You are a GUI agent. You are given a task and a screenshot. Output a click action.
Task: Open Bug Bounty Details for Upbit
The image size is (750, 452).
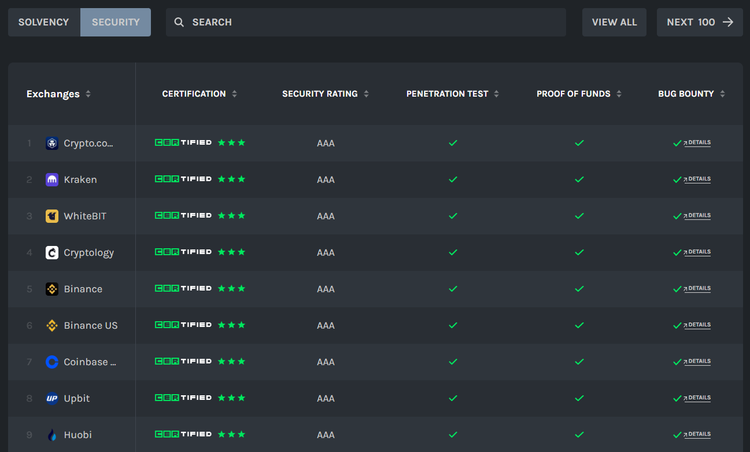[697, 397]
